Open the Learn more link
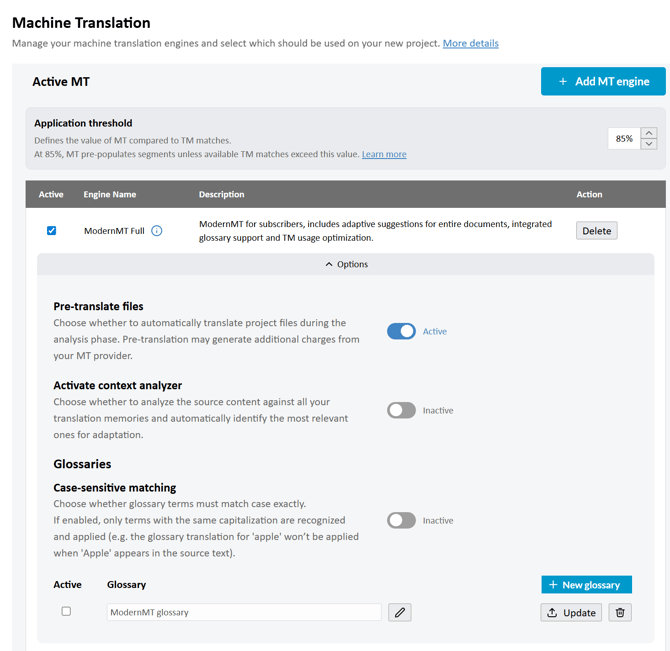The height and width of the screenshot is (651, 670). pyautogui.click(x=384, y=154)
